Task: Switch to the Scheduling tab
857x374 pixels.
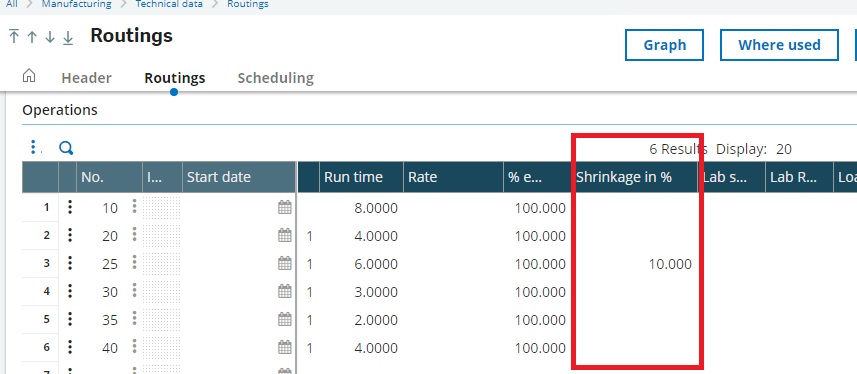Action: pyautogui.click(x=275, y=78)
